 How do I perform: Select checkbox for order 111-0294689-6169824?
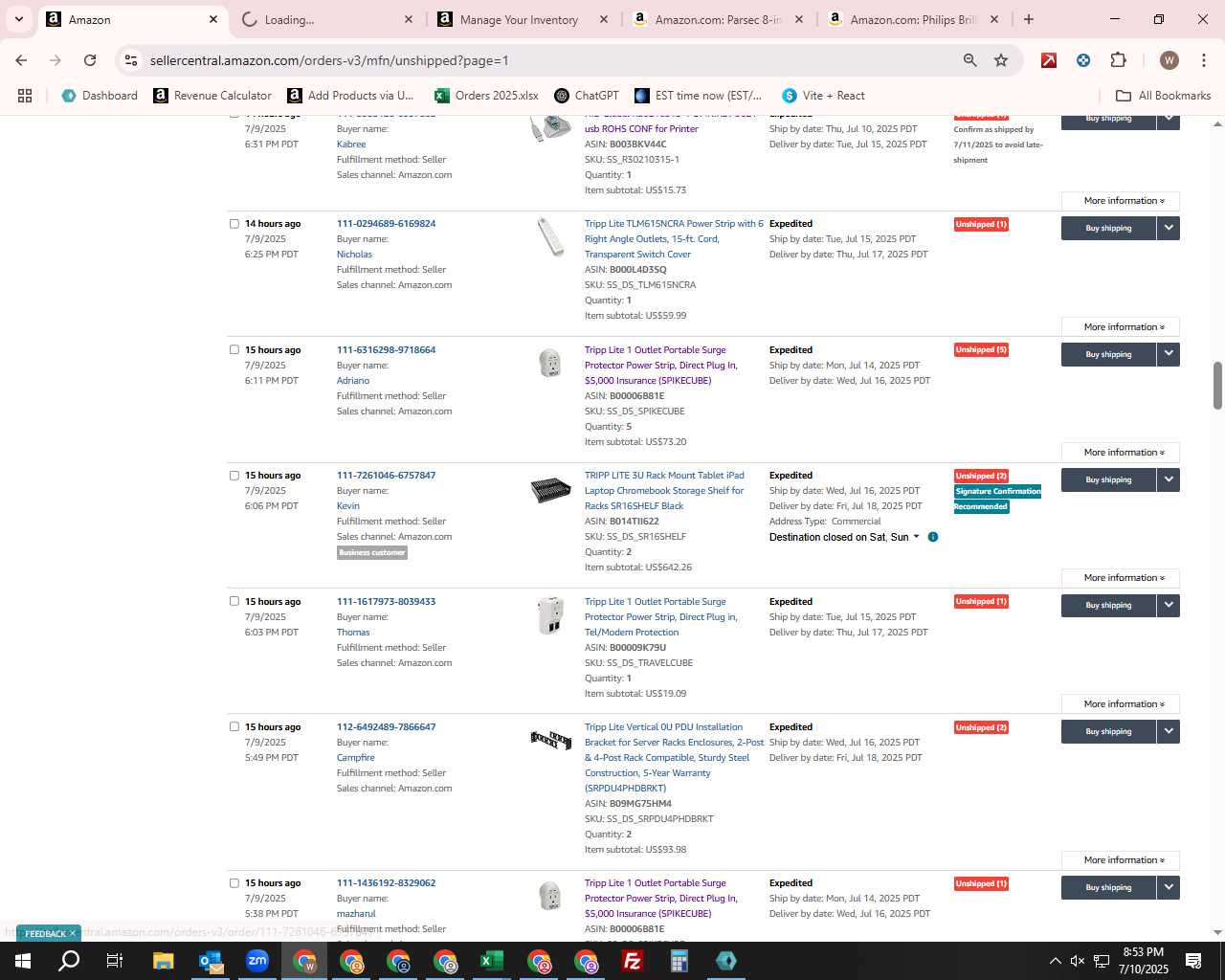pos(234,224)
